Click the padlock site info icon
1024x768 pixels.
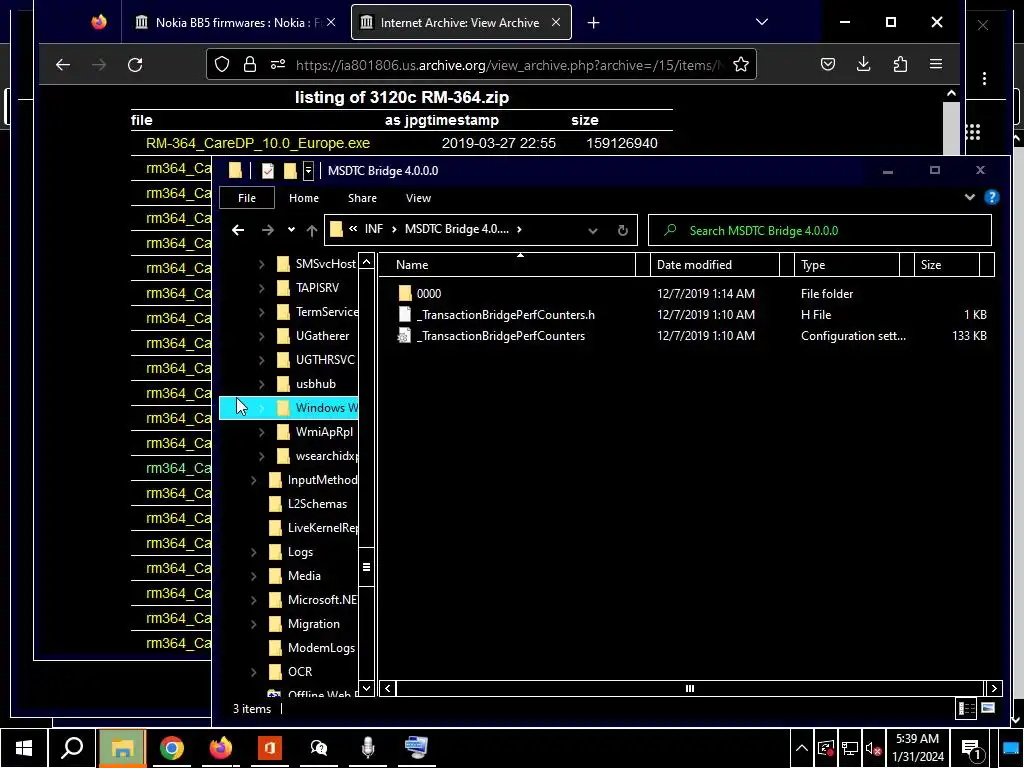pos(249,64)
